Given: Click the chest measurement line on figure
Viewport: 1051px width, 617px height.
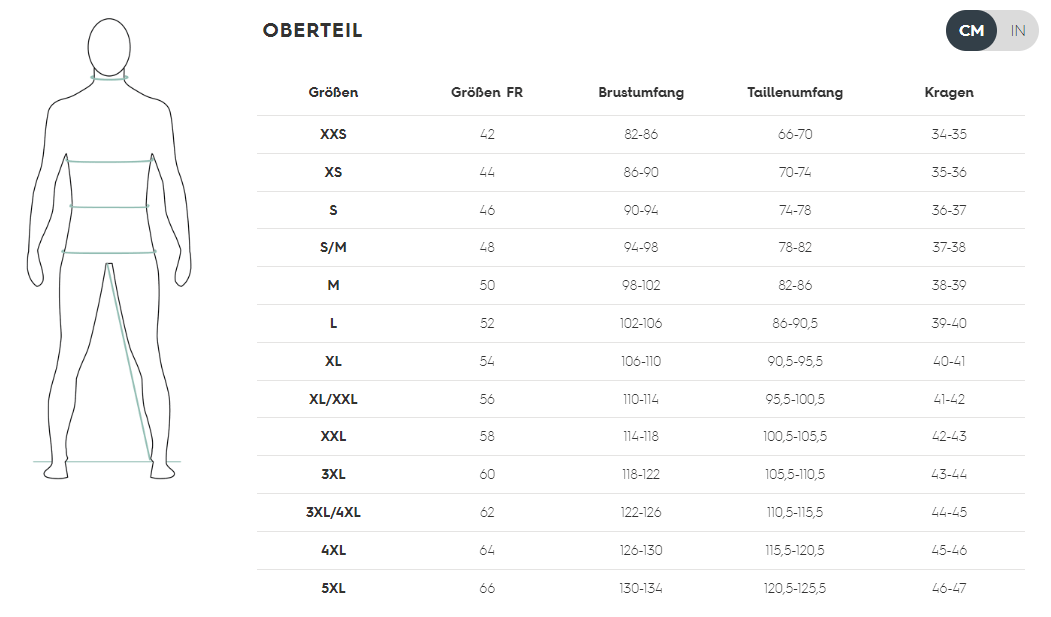Looking at the screenshot, I should coord(110,160).
